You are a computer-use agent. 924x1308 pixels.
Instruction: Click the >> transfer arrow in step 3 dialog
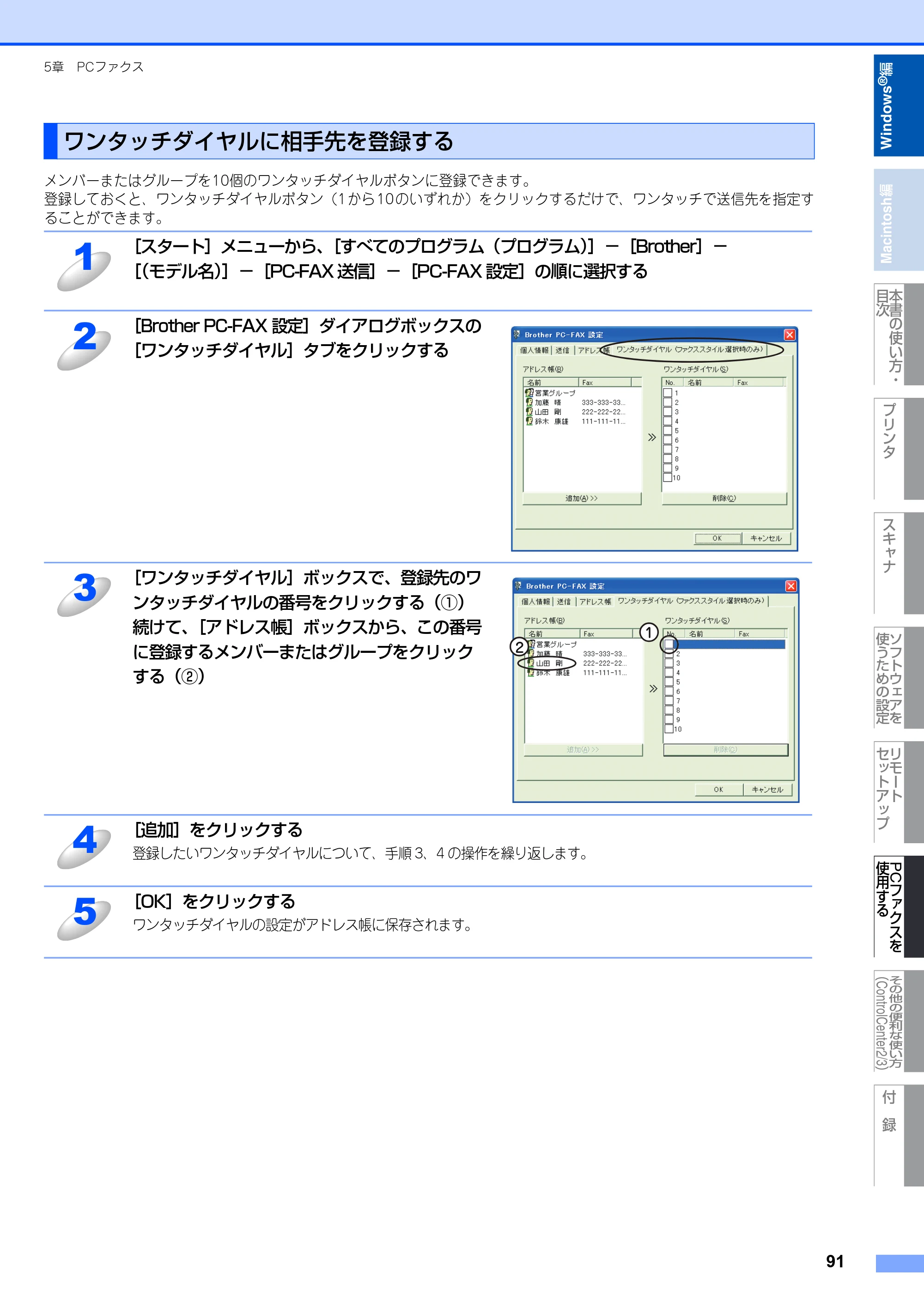(x=653, y=688)
